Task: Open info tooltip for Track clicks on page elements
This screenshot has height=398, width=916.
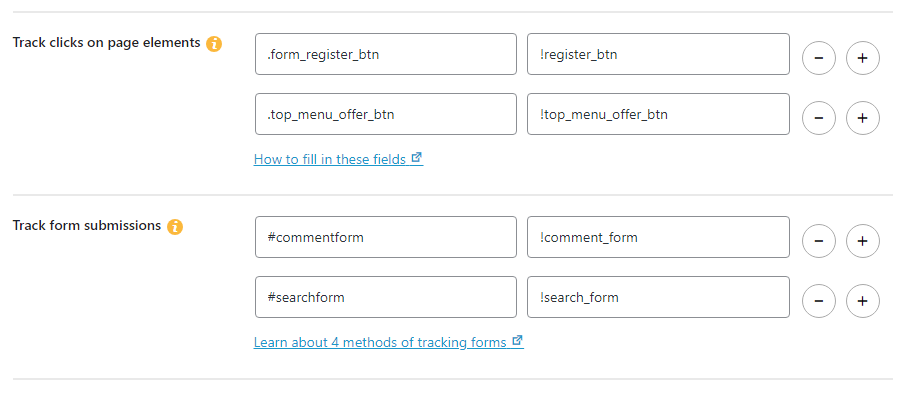Action: (214, 44)
